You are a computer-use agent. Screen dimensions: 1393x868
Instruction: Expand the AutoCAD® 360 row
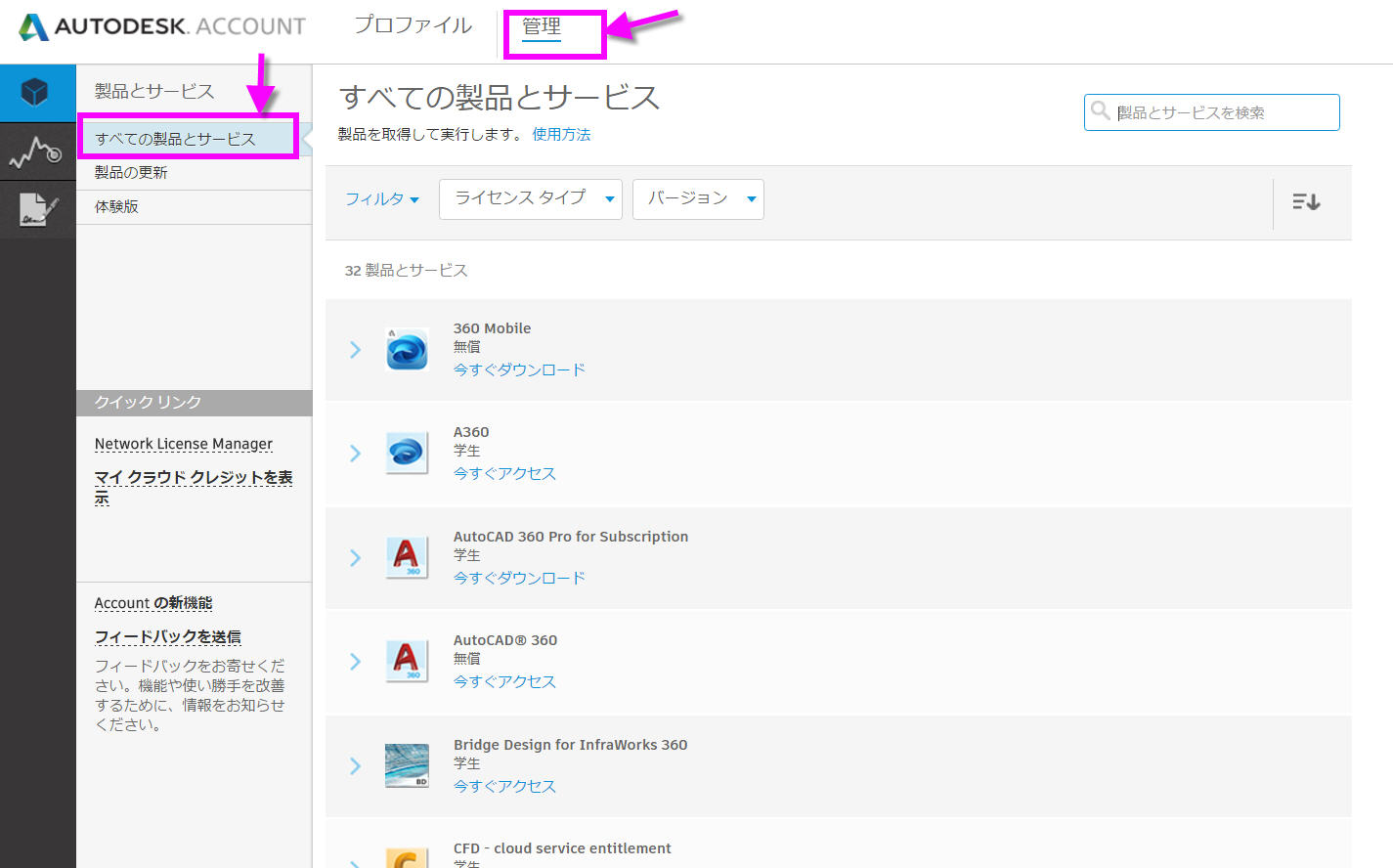(355, 661)
